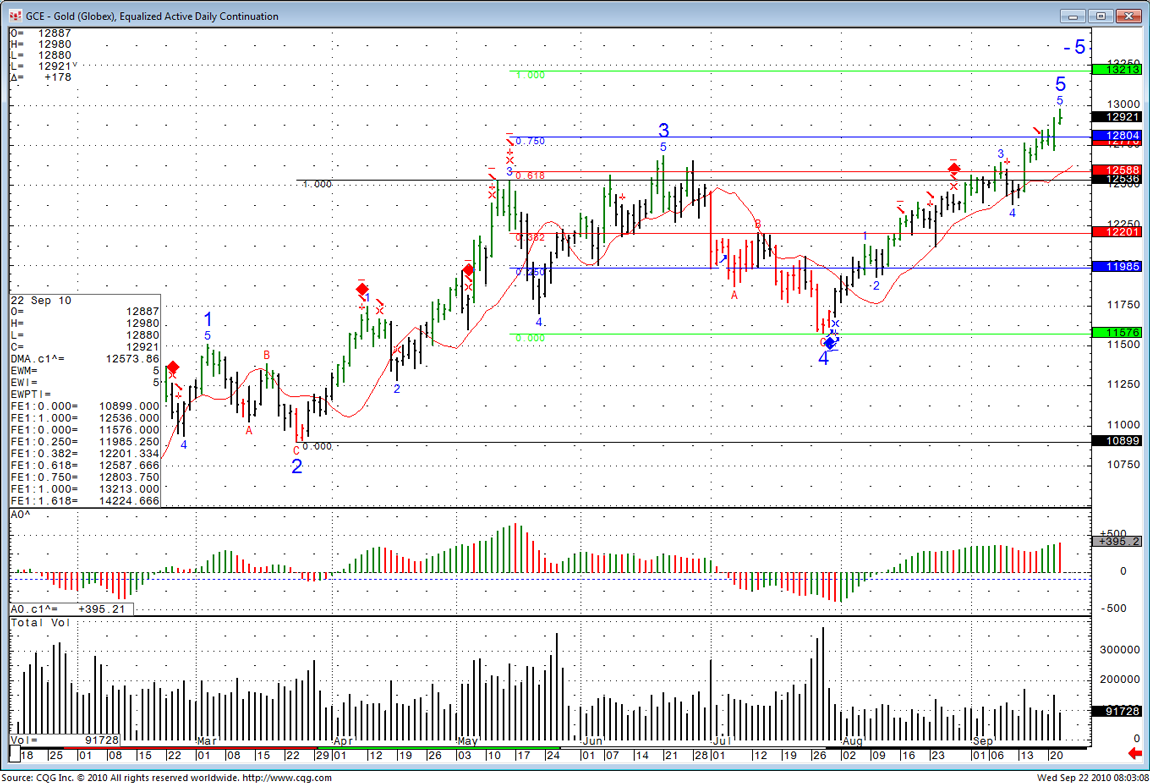Select the AO^ study label
Image resolution: width=1150 pixels, height=784 pixels.
click(19, 514)
